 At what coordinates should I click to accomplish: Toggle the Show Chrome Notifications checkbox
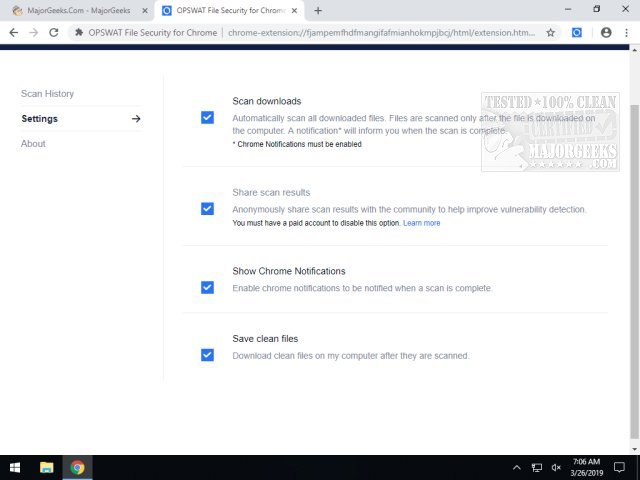pyautogui.click(x=207, y=287)
